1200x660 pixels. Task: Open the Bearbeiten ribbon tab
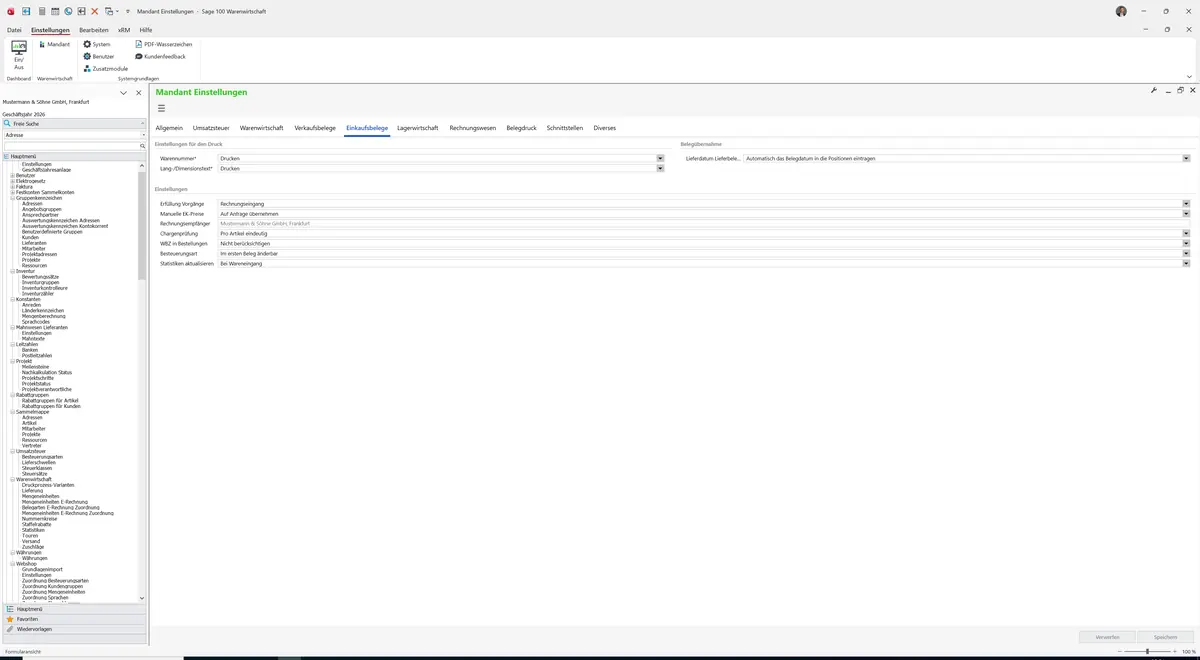(x=93, y=30)
